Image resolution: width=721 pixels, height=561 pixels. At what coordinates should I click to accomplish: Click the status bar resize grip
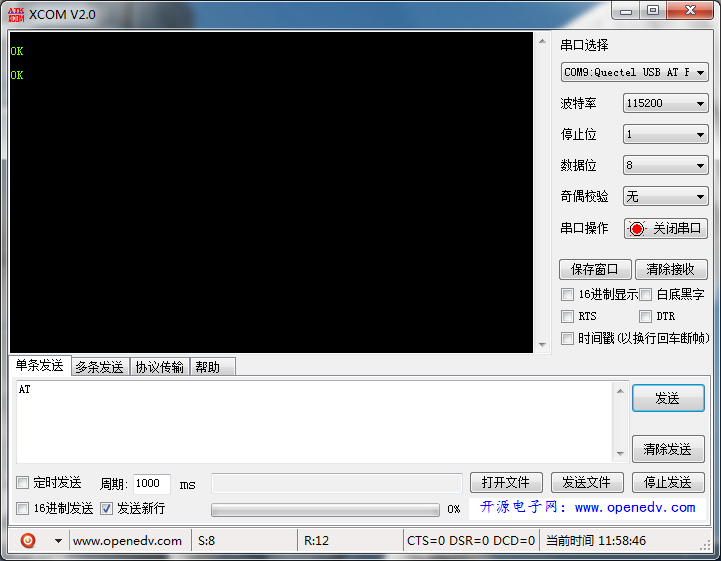[705, 545]
